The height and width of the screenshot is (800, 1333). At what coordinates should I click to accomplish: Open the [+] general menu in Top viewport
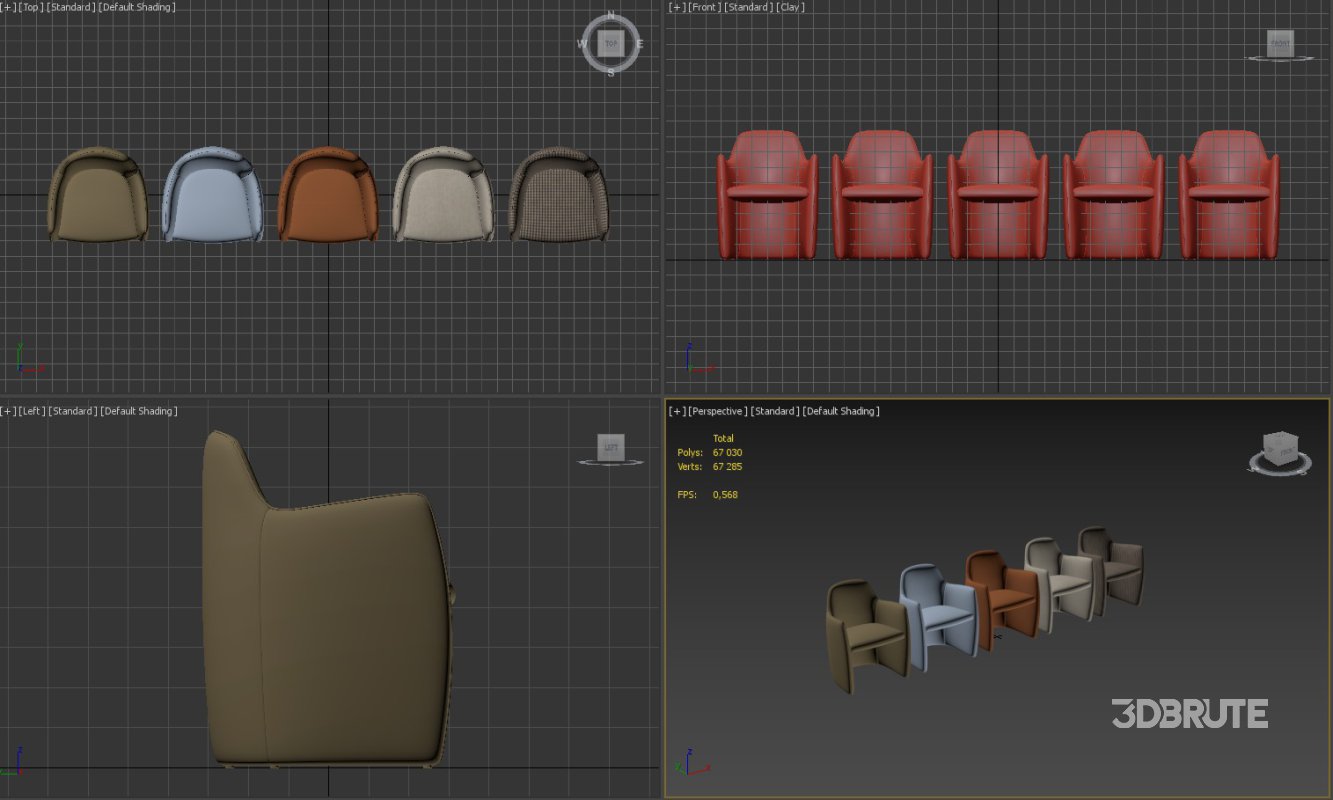pyautogui.click(x=8, y=7)
